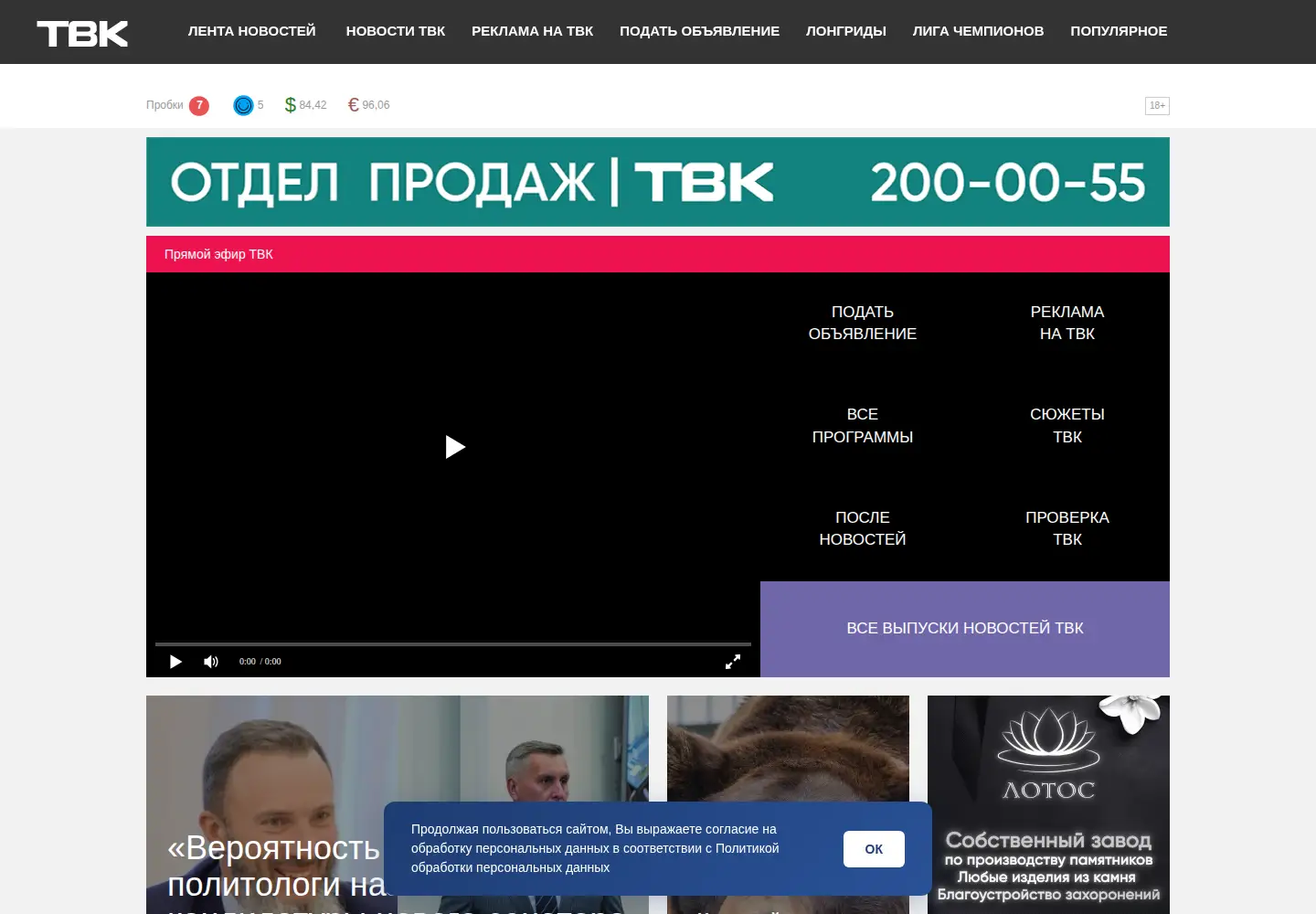Accept cookie notice with ОК button
This screenshot has width=1316, height=914.
point(874,849)
